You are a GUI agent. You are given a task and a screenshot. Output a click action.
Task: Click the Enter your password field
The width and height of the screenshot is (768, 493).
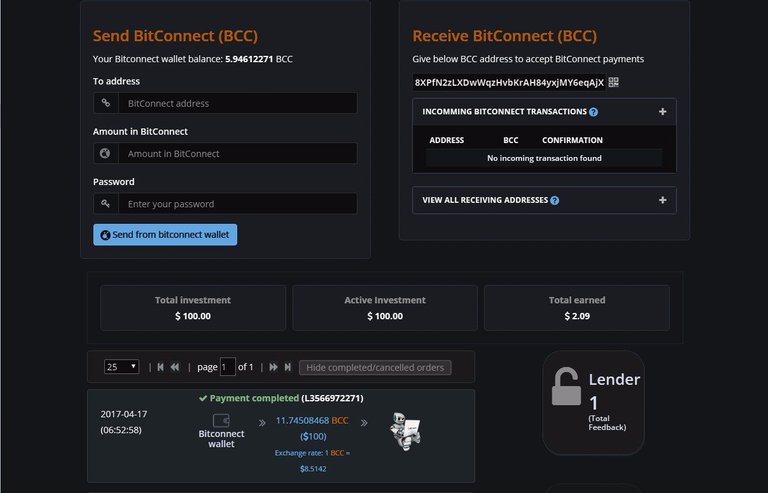237,204
